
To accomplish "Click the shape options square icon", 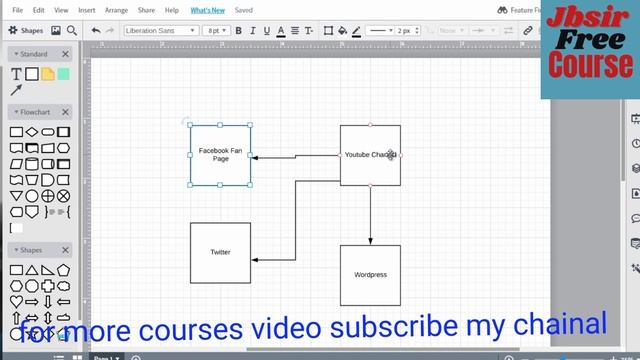I will [x=328, y=31].
